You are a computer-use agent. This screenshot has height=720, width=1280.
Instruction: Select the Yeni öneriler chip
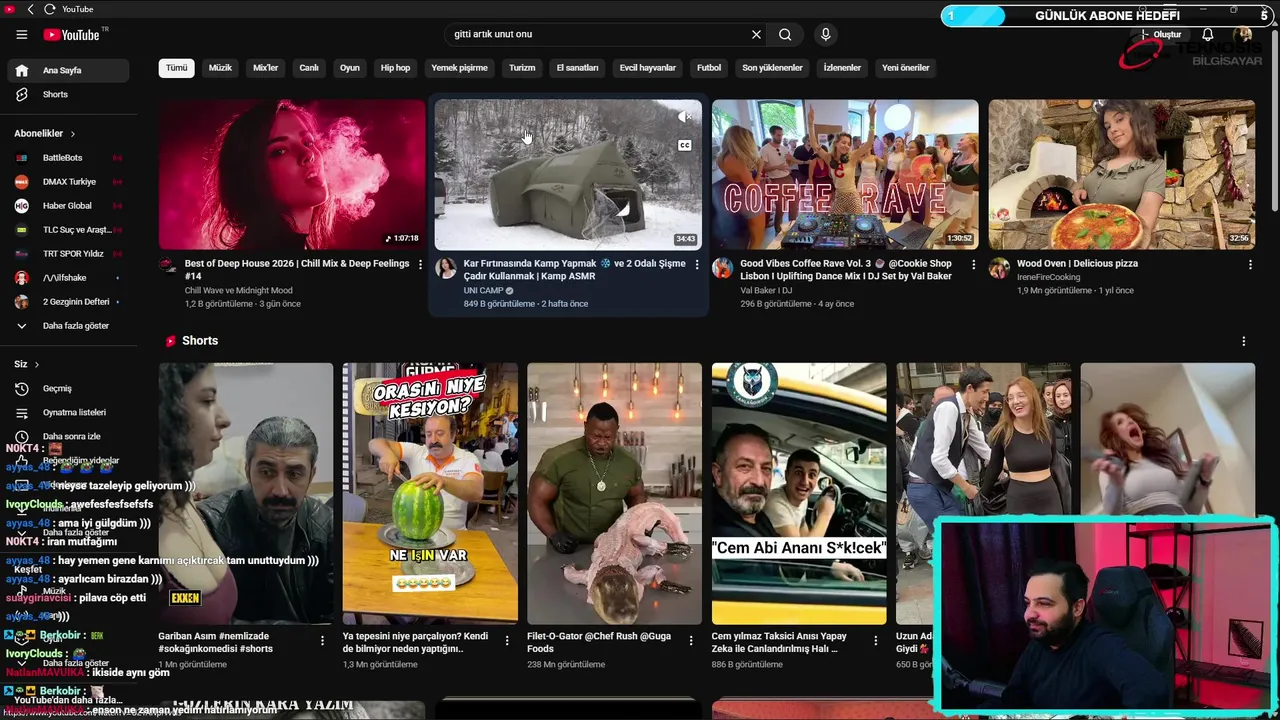906,68
